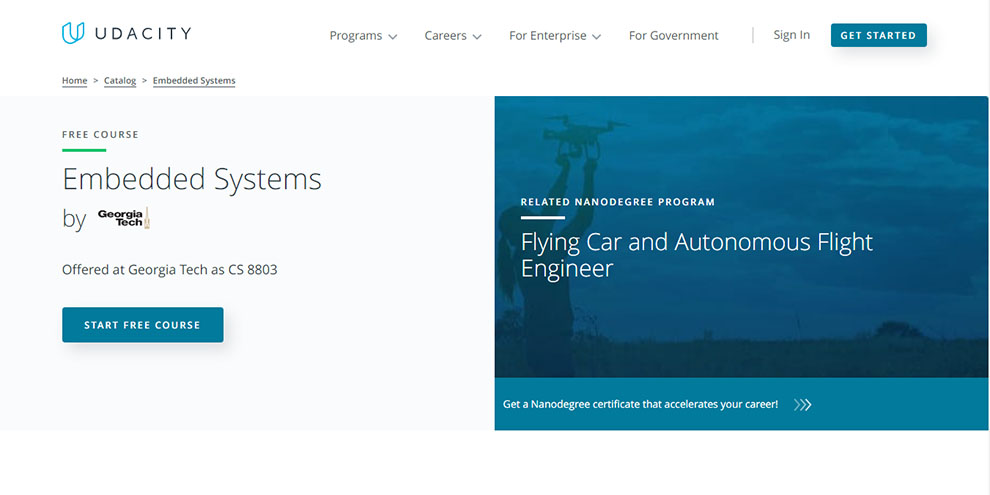Click Get a Nanodegree certificate banner text
The image size is (990, 495).
coord(640,404)
